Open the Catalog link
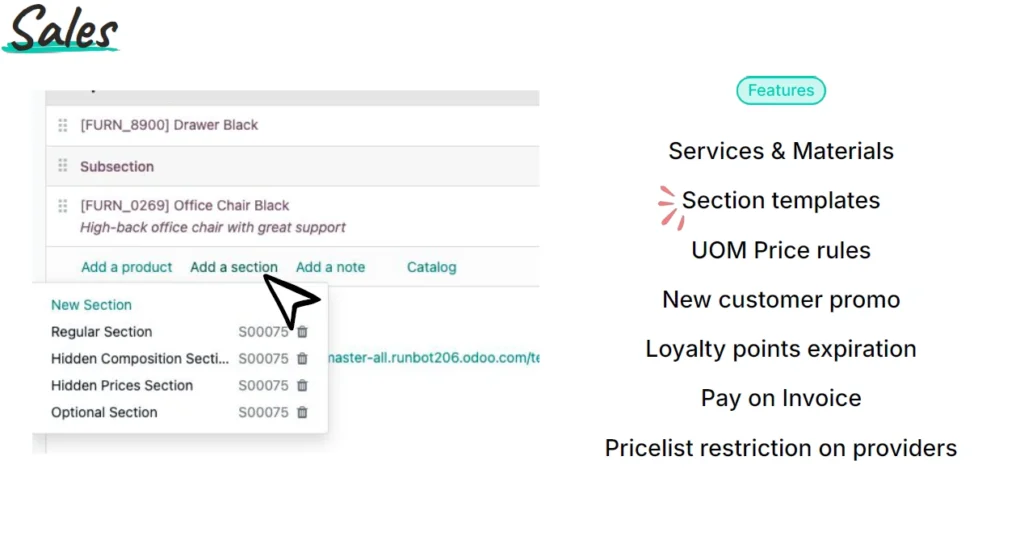The image size is (1024, 536). (432, 267)
